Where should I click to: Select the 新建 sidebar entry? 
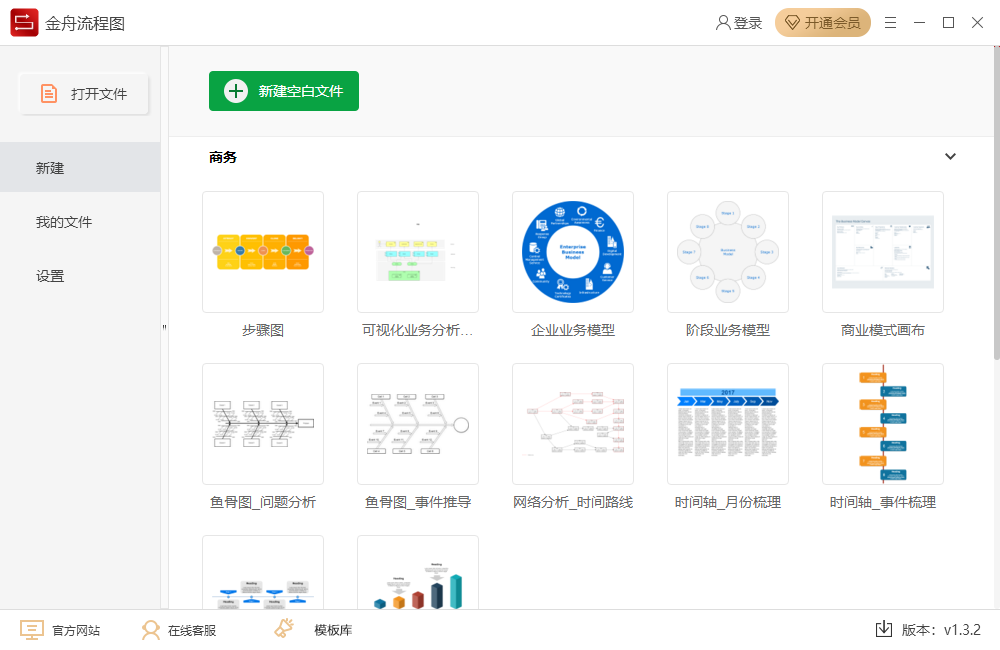(50, 167)
